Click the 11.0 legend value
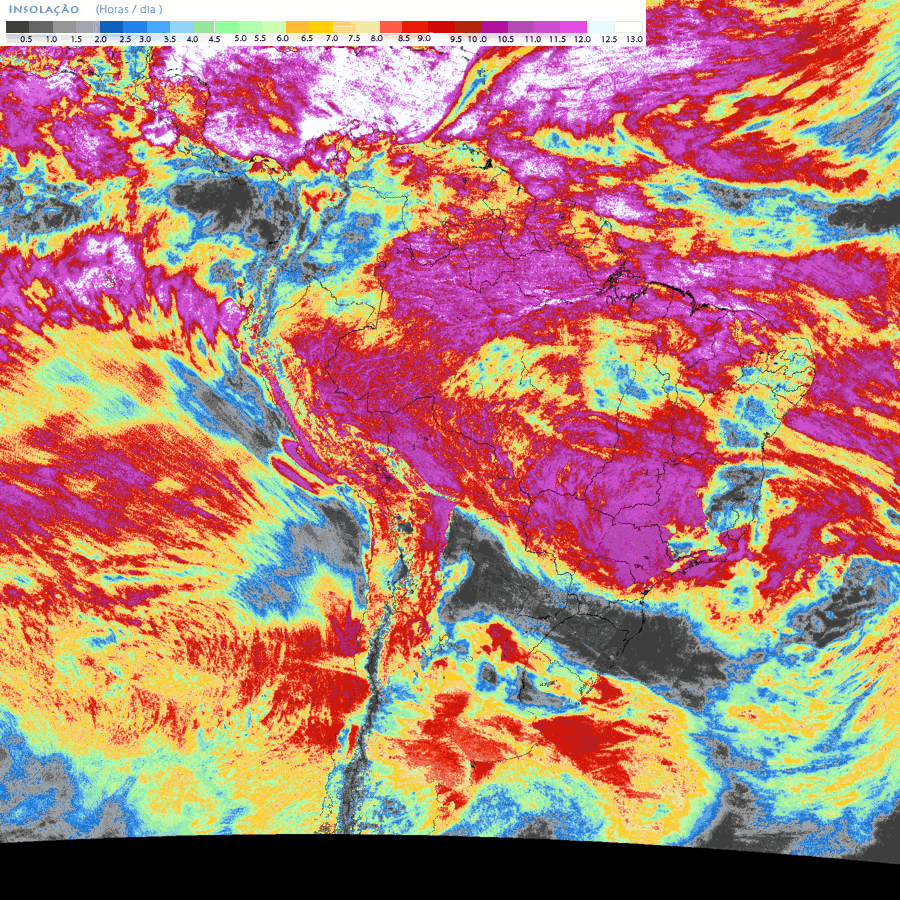This screenshot has height=900, width=900. click(533, 39)
